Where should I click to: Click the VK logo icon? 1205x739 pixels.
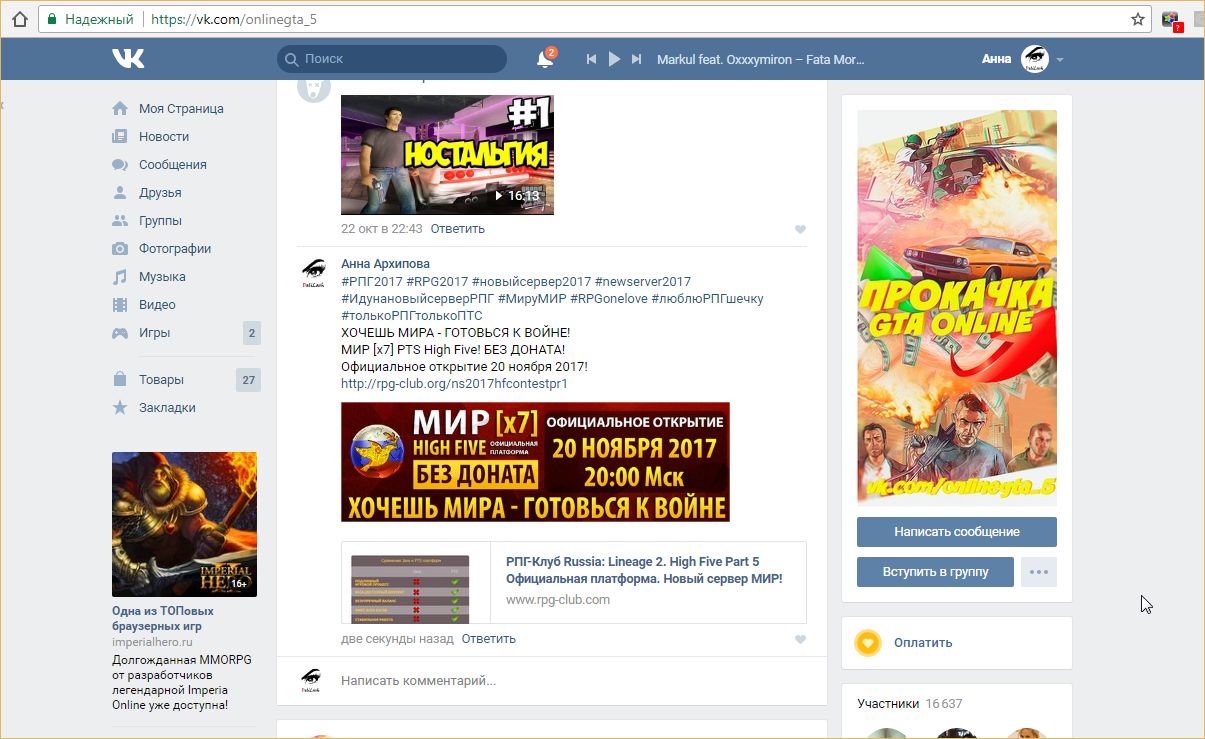click(x=128, y=59)
